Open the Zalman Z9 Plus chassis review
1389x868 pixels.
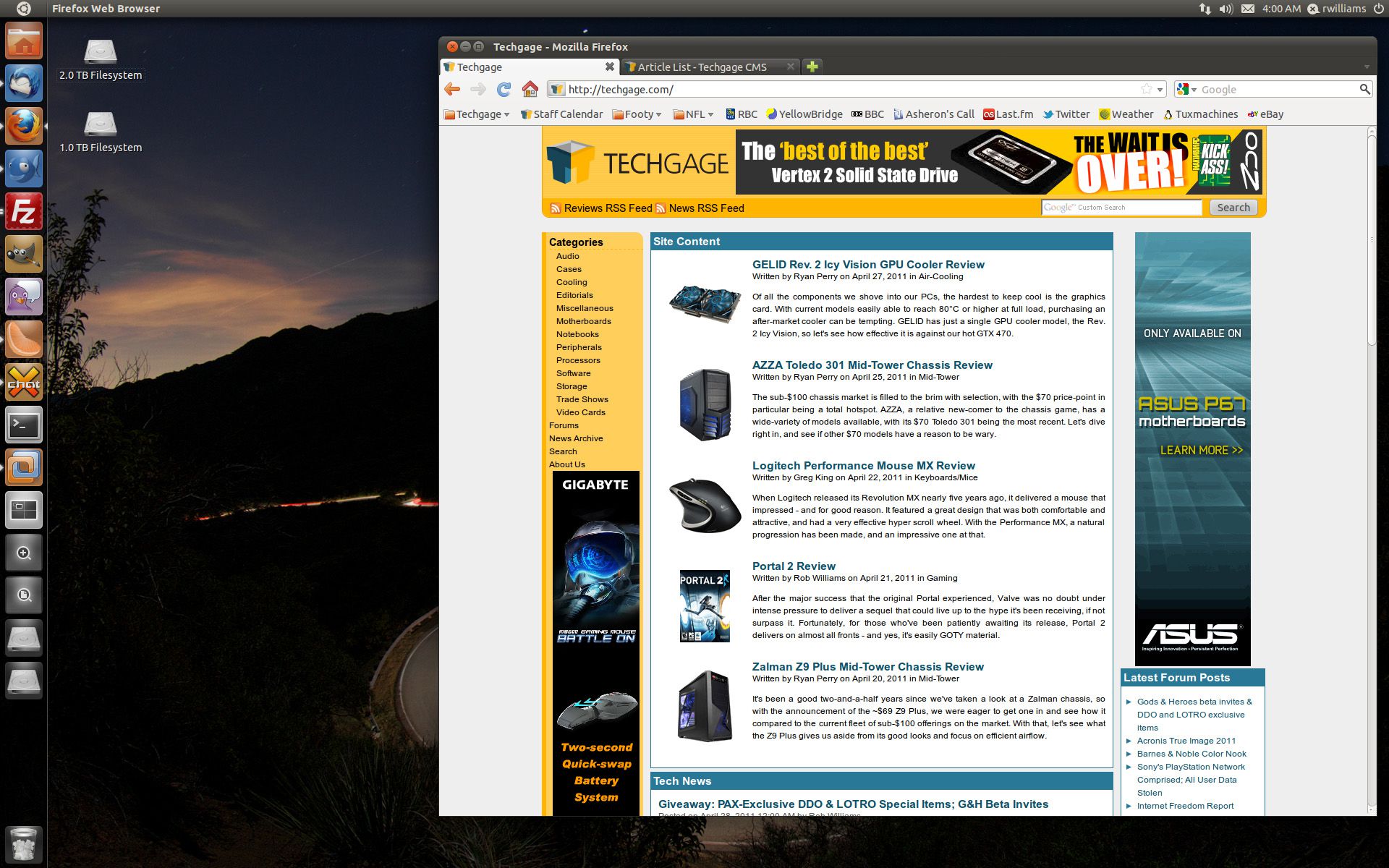(868, 667)
